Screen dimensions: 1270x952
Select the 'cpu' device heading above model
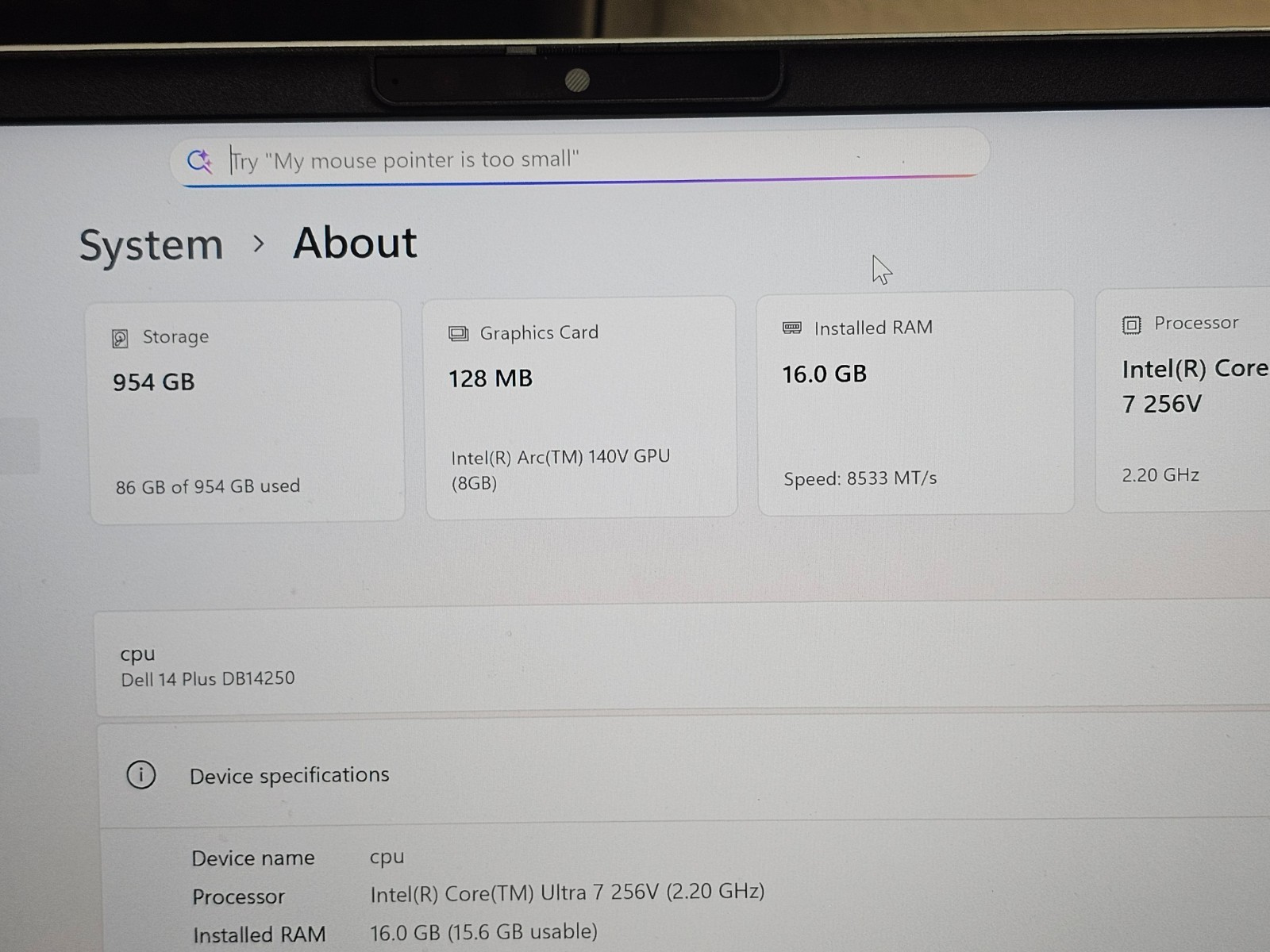[x=137, y=654]
